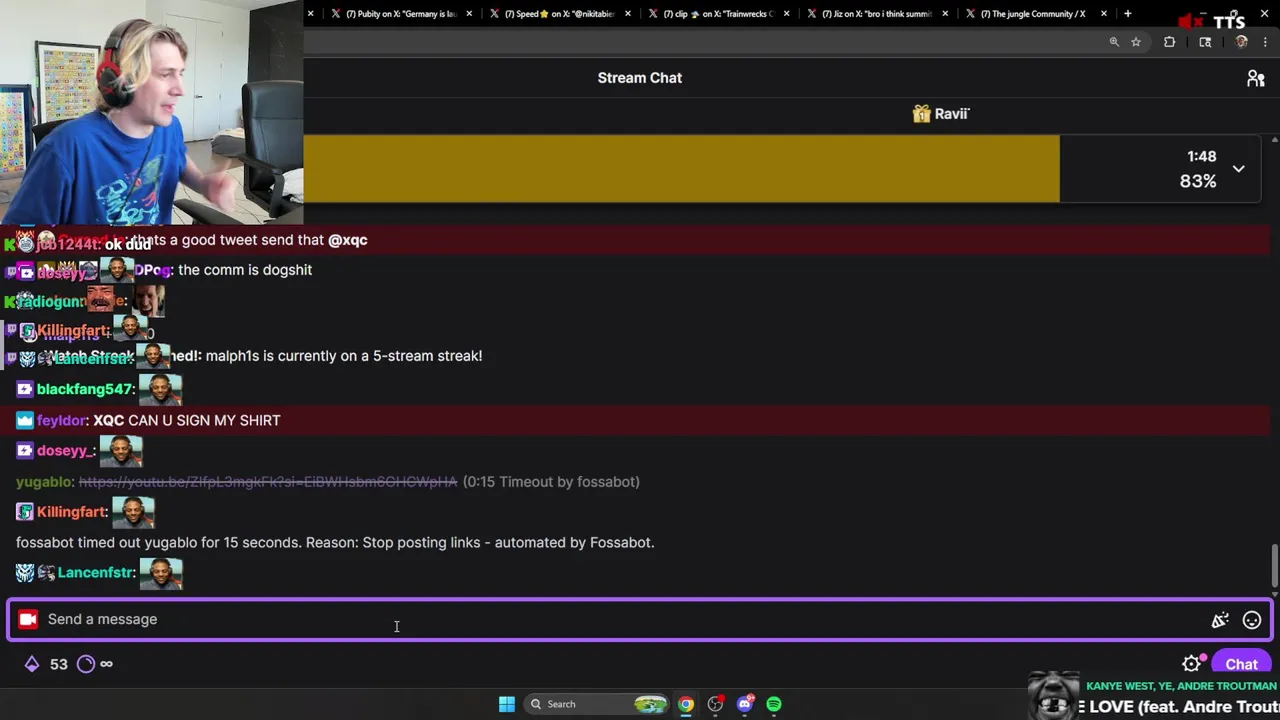Open the chat community members icon
This screenshot has width=1280, height=720.
point(1255,78)
